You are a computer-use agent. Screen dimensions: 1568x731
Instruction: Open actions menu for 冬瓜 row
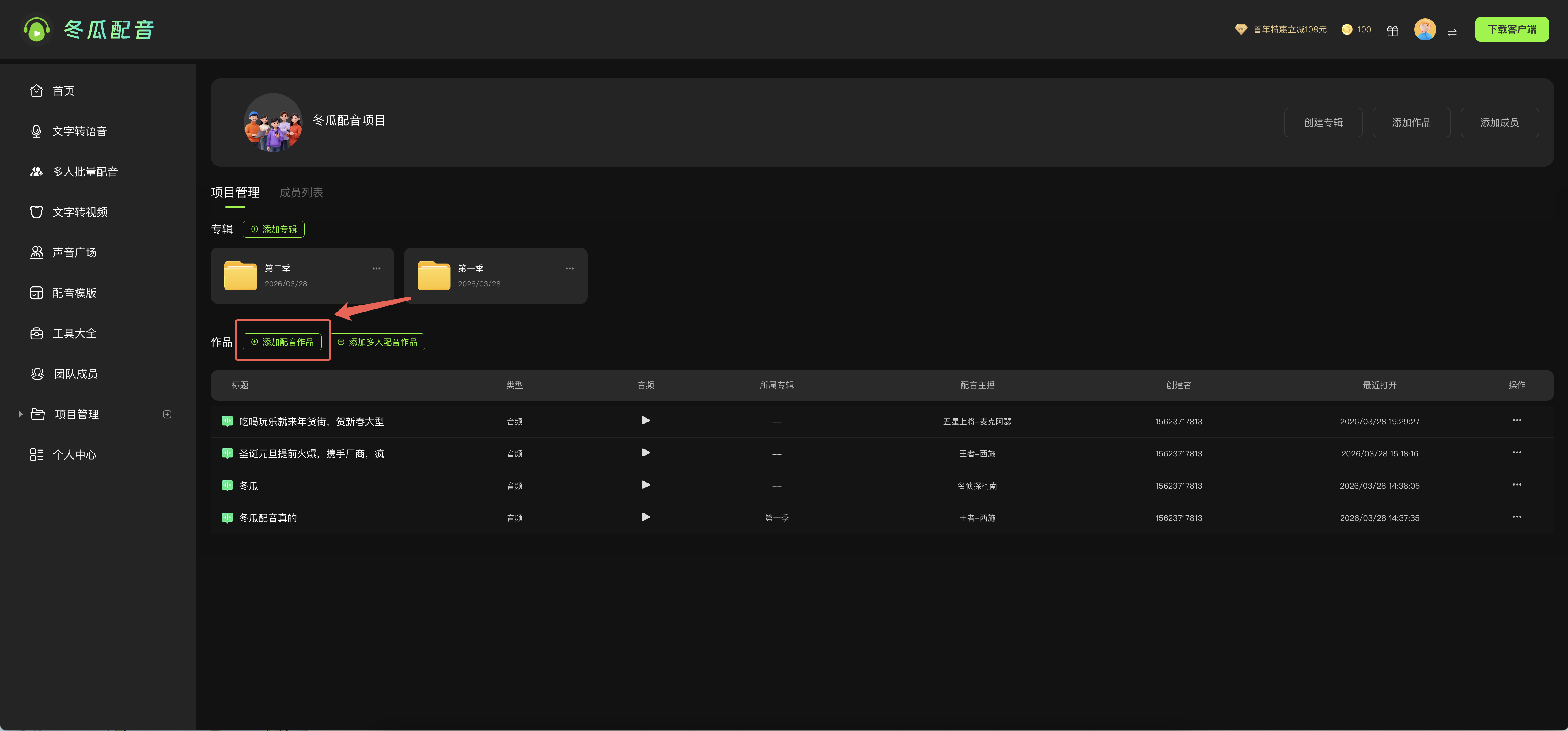click(1516, 485)
